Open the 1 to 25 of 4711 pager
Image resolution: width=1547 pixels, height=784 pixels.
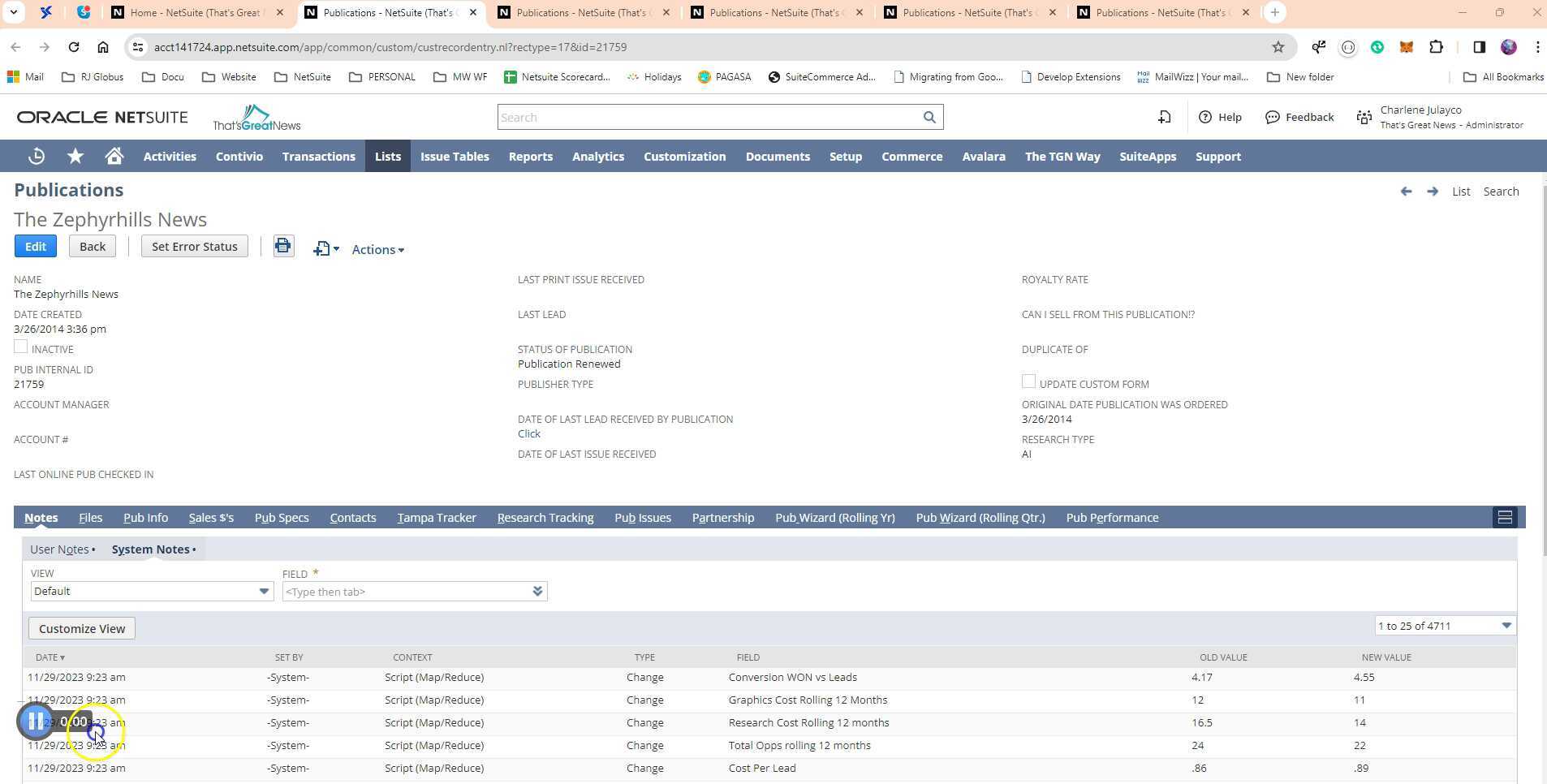coord(1444,626)
